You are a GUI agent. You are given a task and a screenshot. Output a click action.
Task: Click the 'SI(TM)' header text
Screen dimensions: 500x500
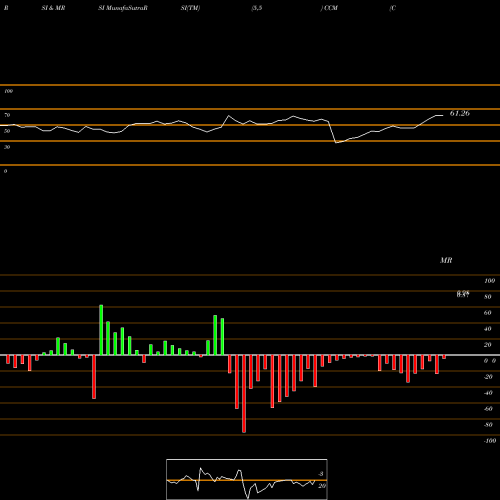click(x=190, y=8)
